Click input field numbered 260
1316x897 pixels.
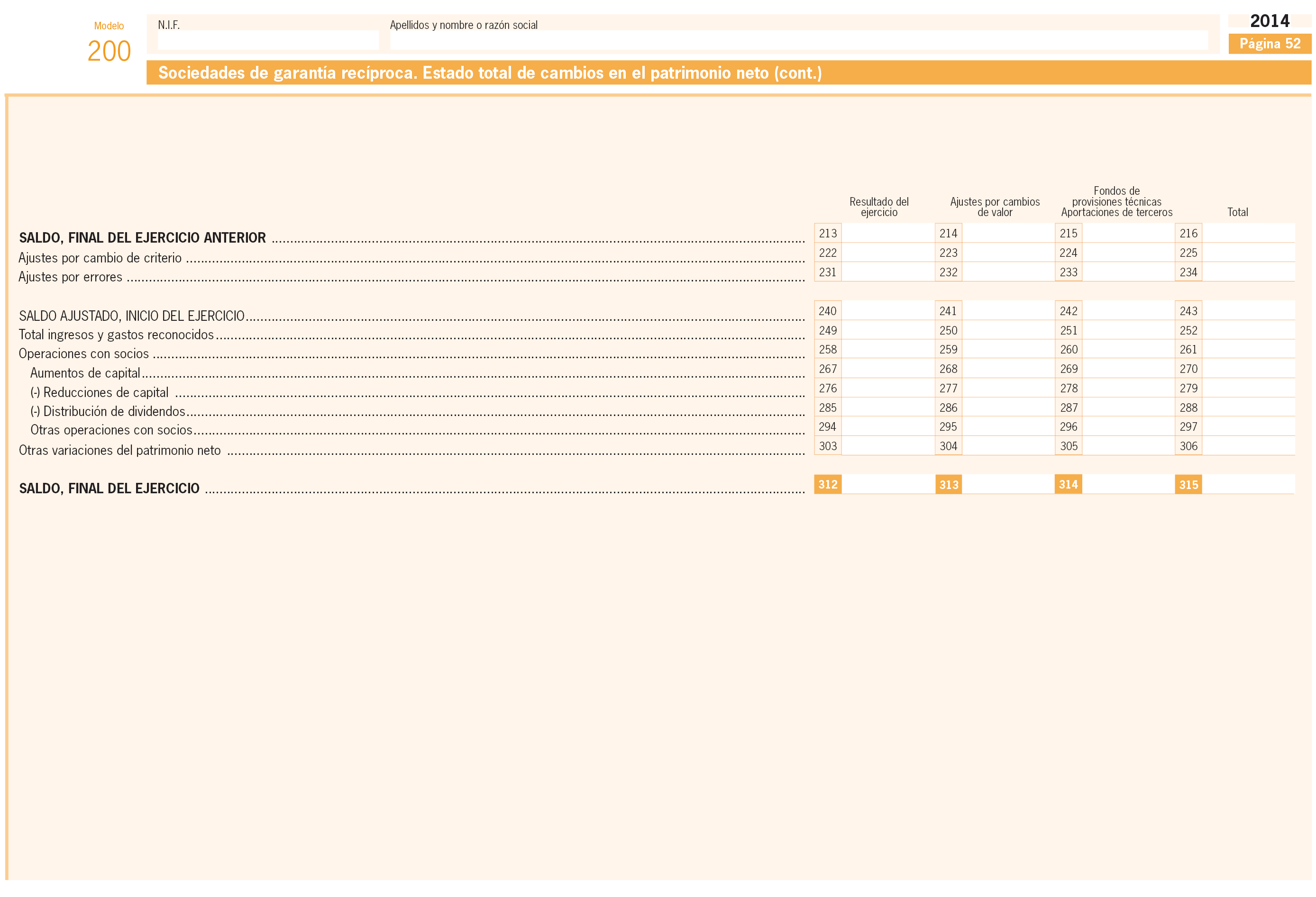[1128, 349]
